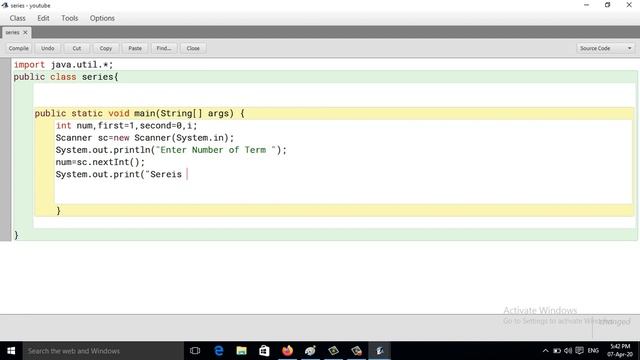Image resolution: width=640 pixels, height=360 pixels.
Task: Click the left line-number margin of the editor
Action: pyautogui.click(x=5, y=149)
